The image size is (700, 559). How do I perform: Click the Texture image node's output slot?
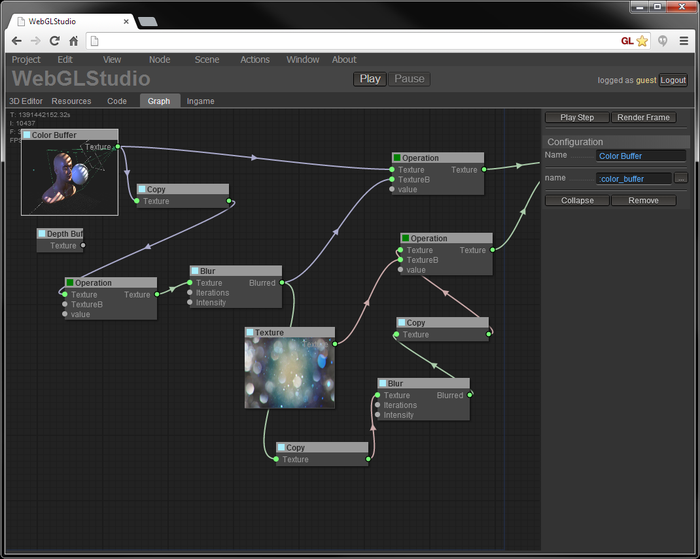(x=335, y=343)
